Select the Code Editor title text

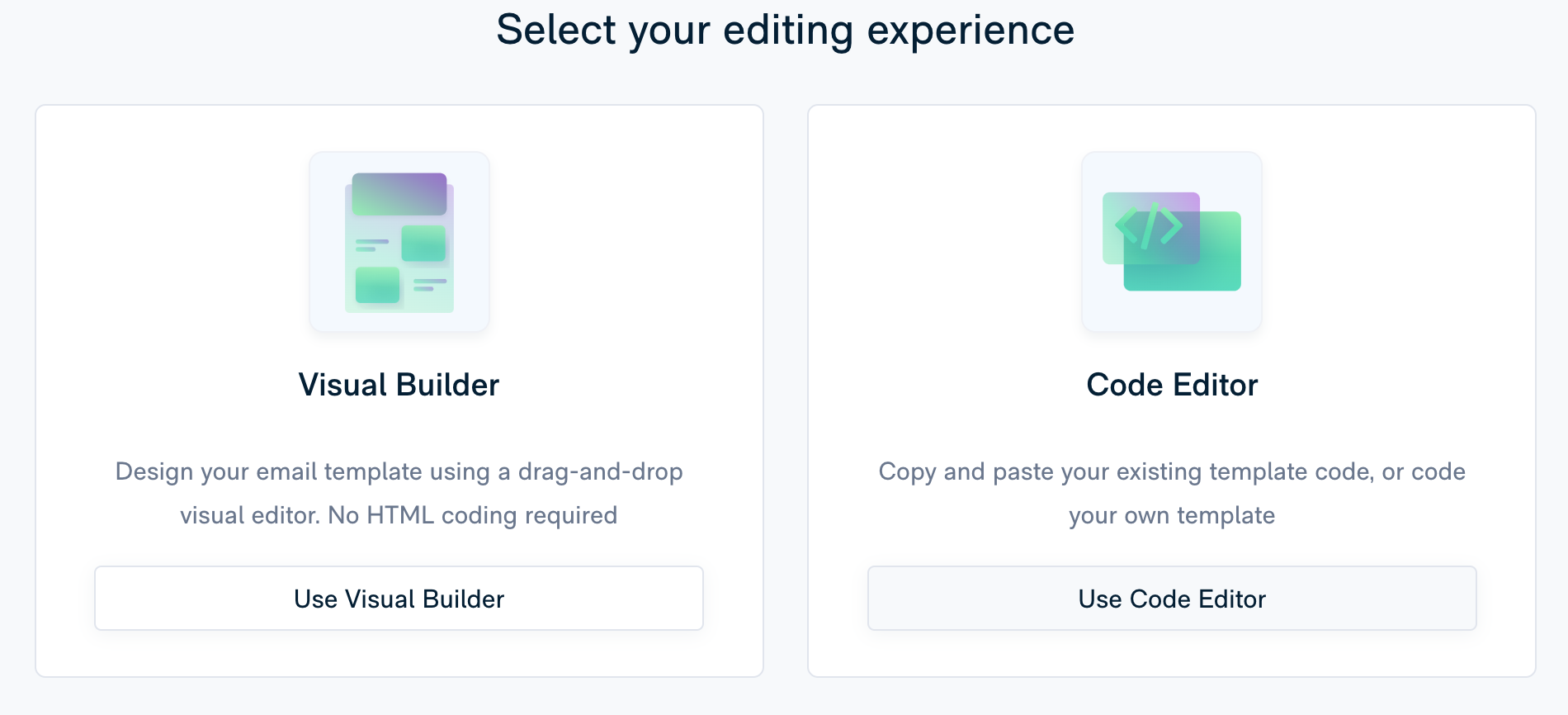point(1172,385)
